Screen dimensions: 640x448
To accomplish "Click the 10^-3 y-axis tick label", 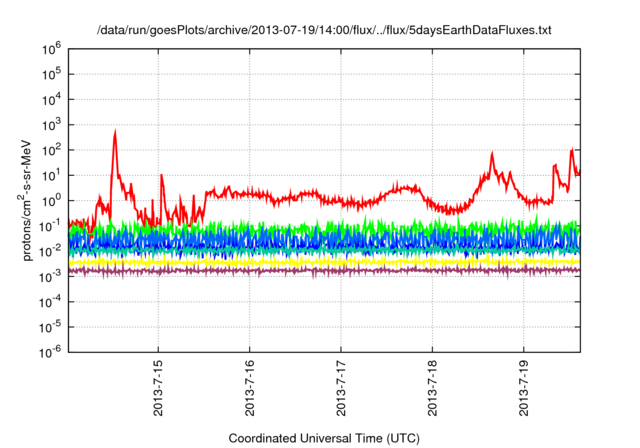I will (x=50, y=277).
